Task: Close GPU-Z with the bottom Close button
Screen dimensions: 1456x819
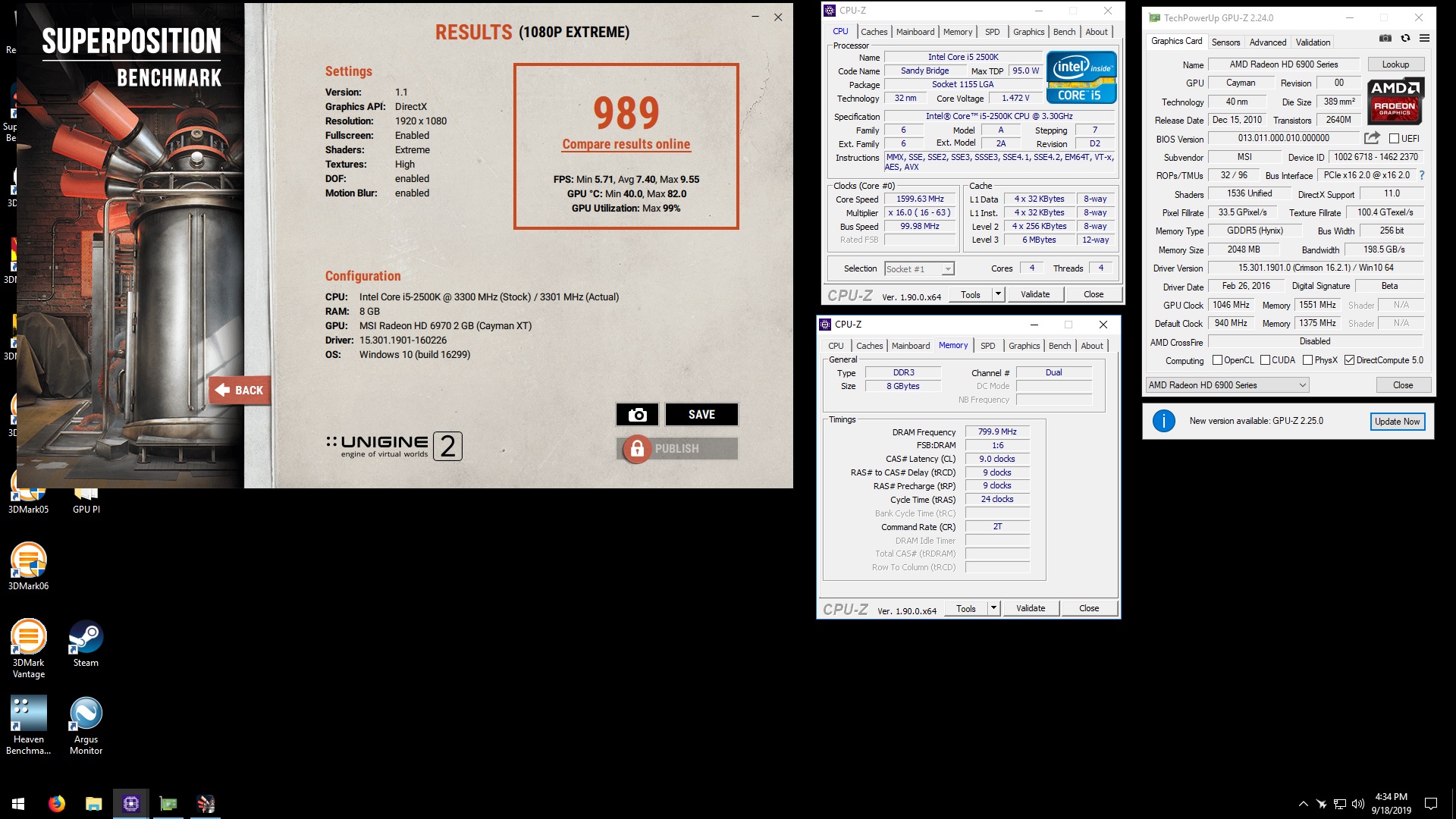Action: point(1403,385)
